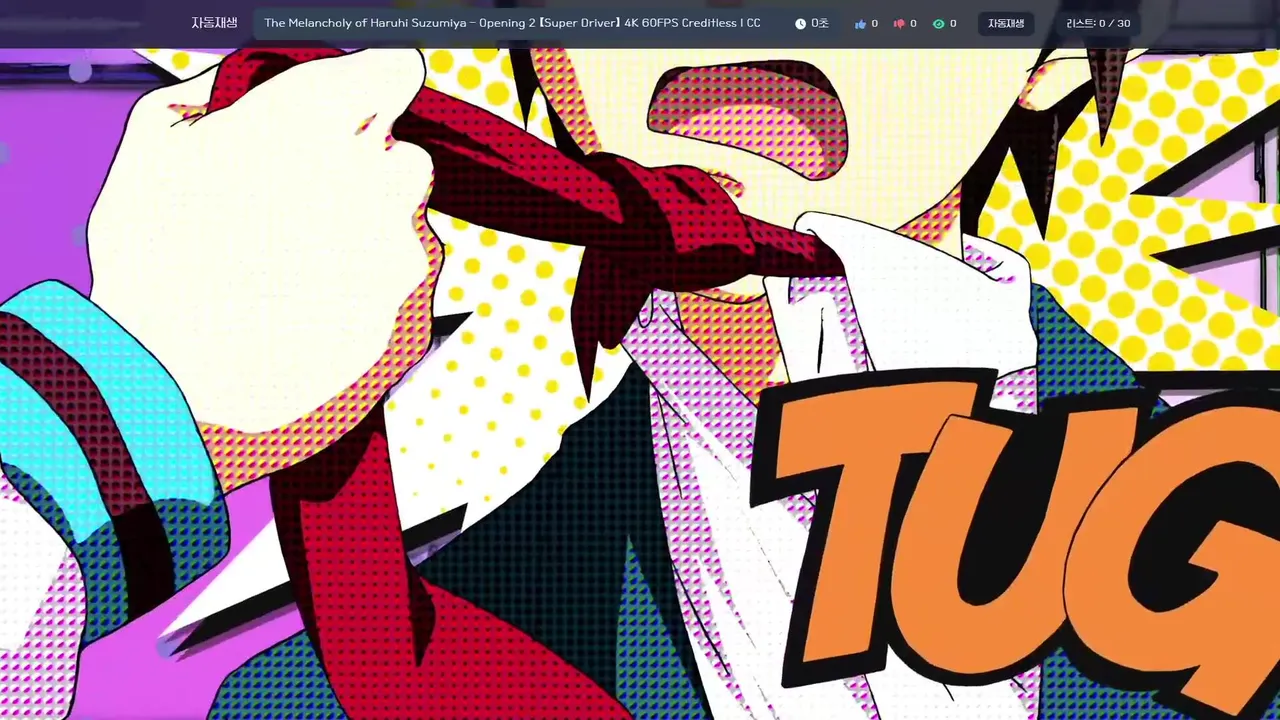Click the thumbs-down dislike icon
The width and height of the screenshot is (1280, 720).
click(x=899, y=24)
